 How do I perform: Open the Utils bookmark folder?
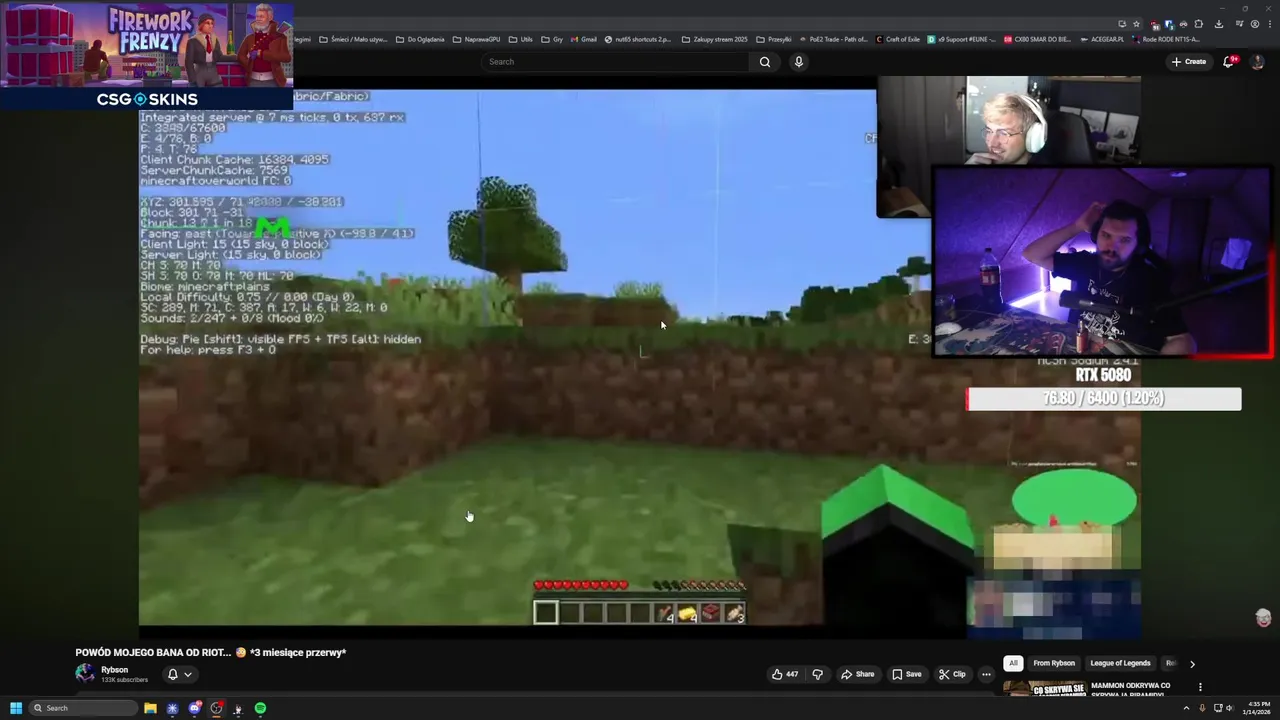520,39
